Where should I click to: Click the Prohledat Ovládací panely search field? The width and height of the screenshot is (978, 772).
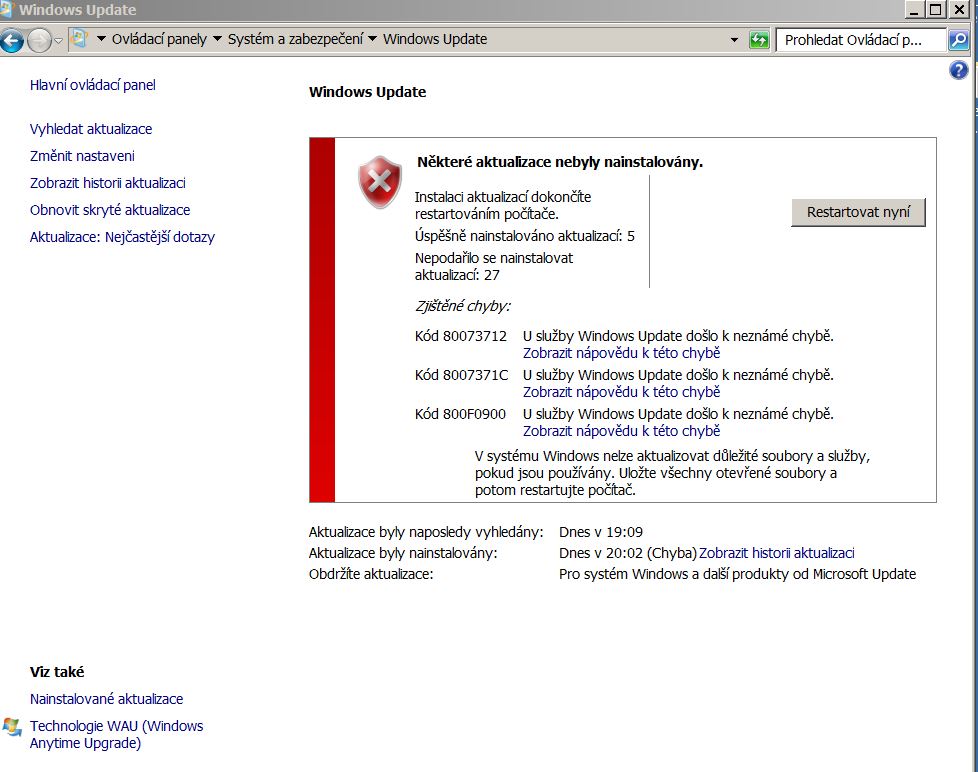click(x=860, y=40)
